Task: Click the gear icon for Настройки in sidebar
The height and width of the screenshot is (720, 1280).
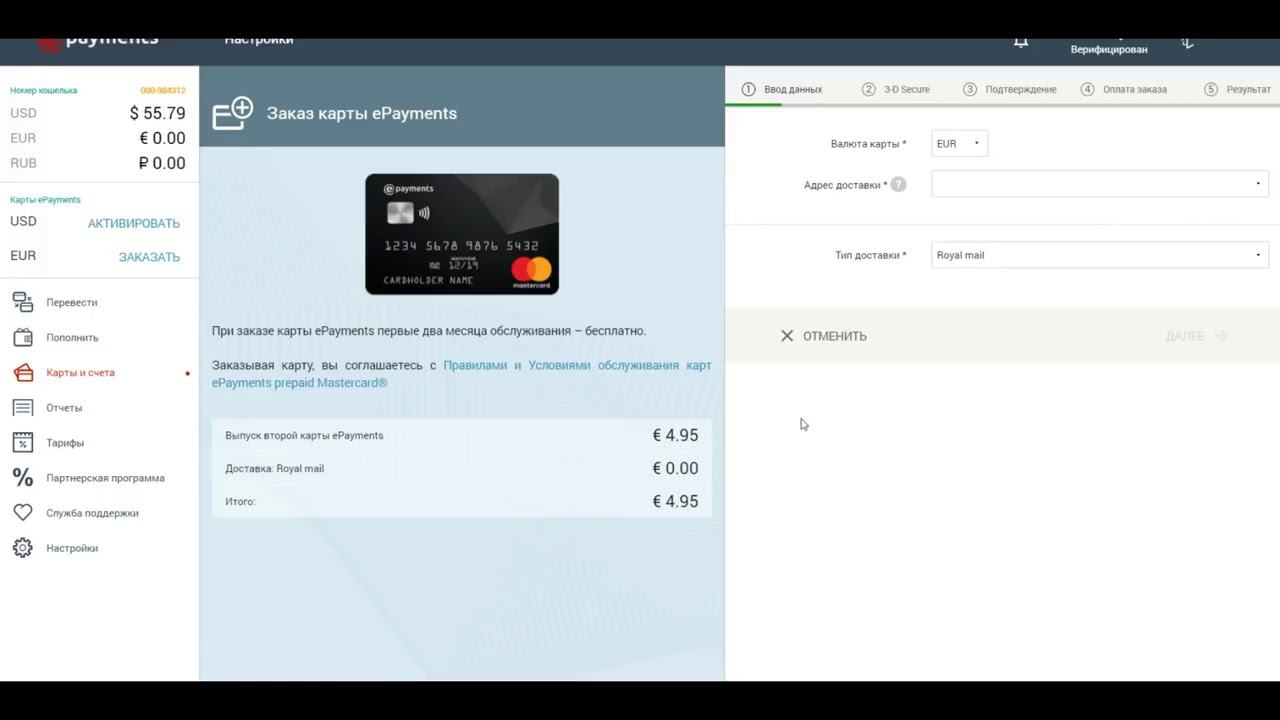Action: tap(22, 547)
